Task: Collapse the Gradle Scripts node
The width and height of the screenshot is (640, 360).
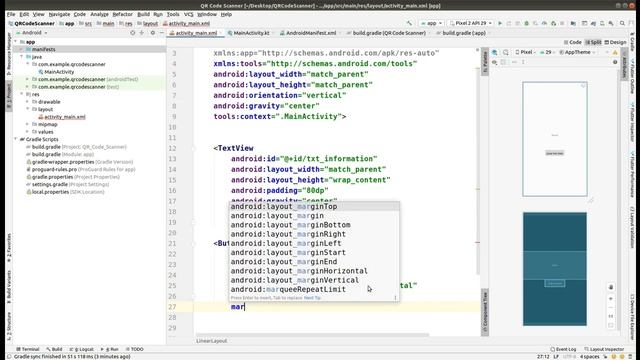Action: click(x=16, y=139)
